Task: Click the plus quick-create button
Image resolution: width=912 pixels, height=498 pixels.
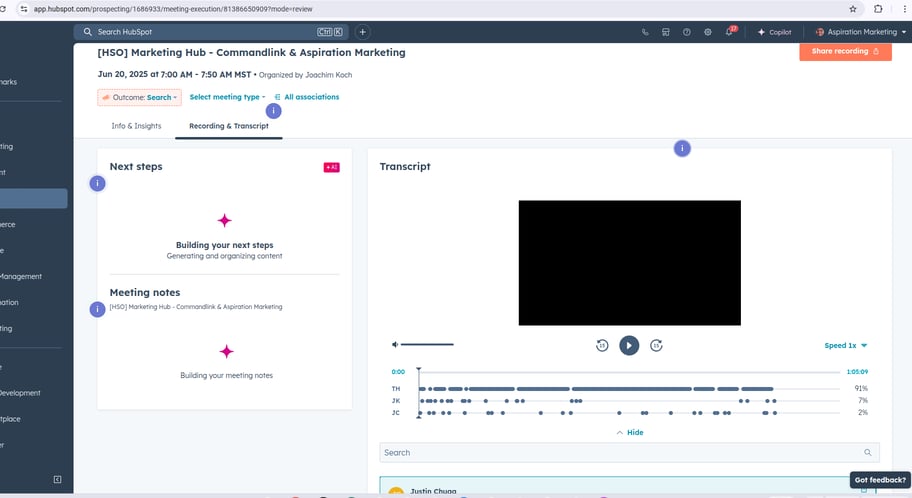Action: coord(362,32)
